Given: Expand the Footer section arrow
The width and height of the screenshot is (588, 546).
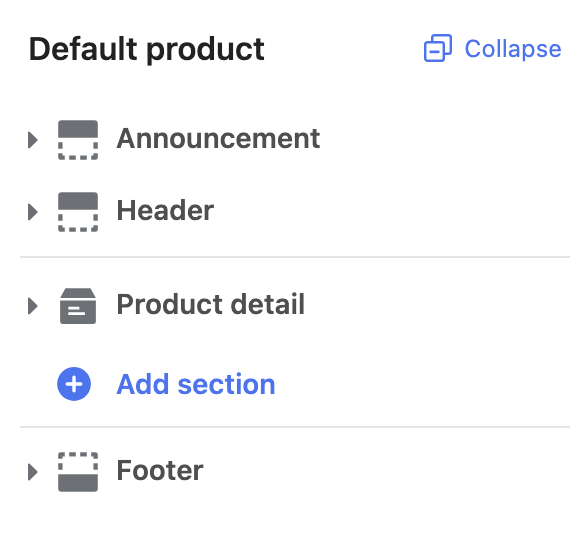Looking at the screenshot, I should (33, 472).
